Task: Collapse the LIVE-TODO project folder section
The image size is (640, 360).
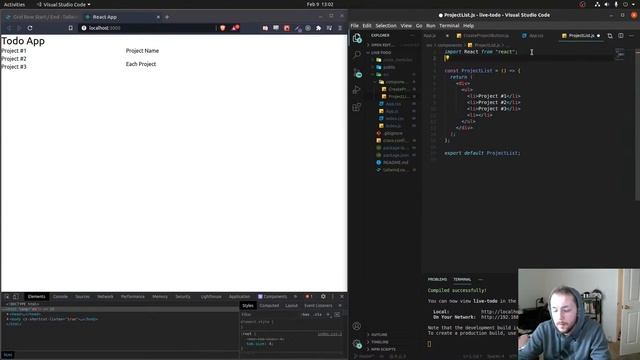Action: [380, 53]
